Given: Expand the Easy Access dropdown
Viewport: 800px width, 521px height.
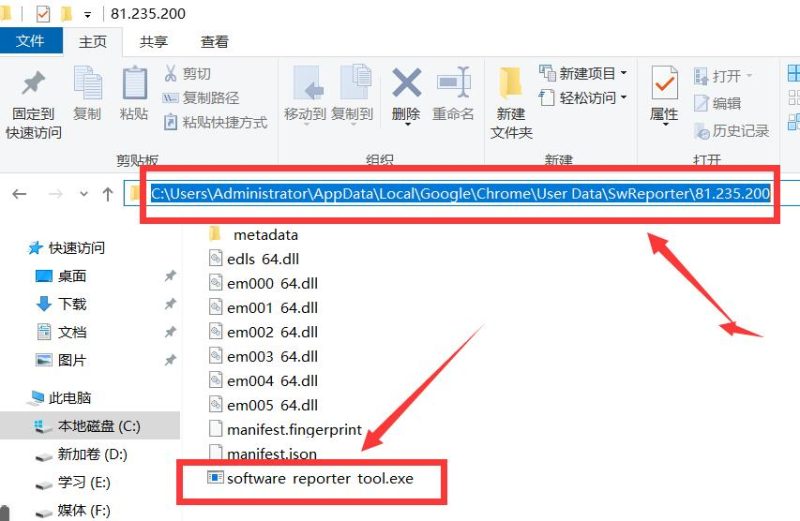Looking at the screenshot, I should click(x=623, y=98).
